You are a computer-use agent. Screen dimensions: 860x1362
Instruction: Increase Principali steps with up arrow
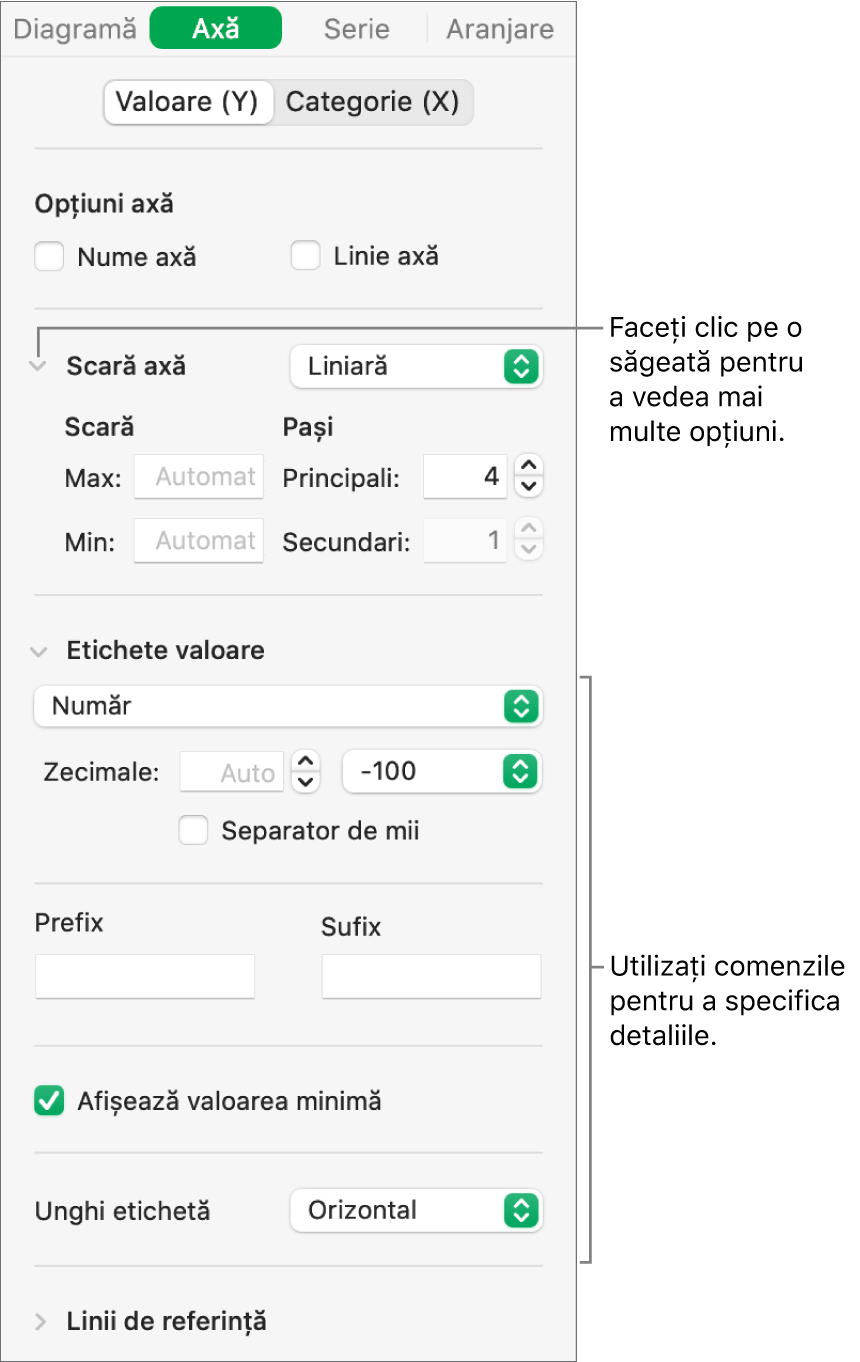[530, 466]
